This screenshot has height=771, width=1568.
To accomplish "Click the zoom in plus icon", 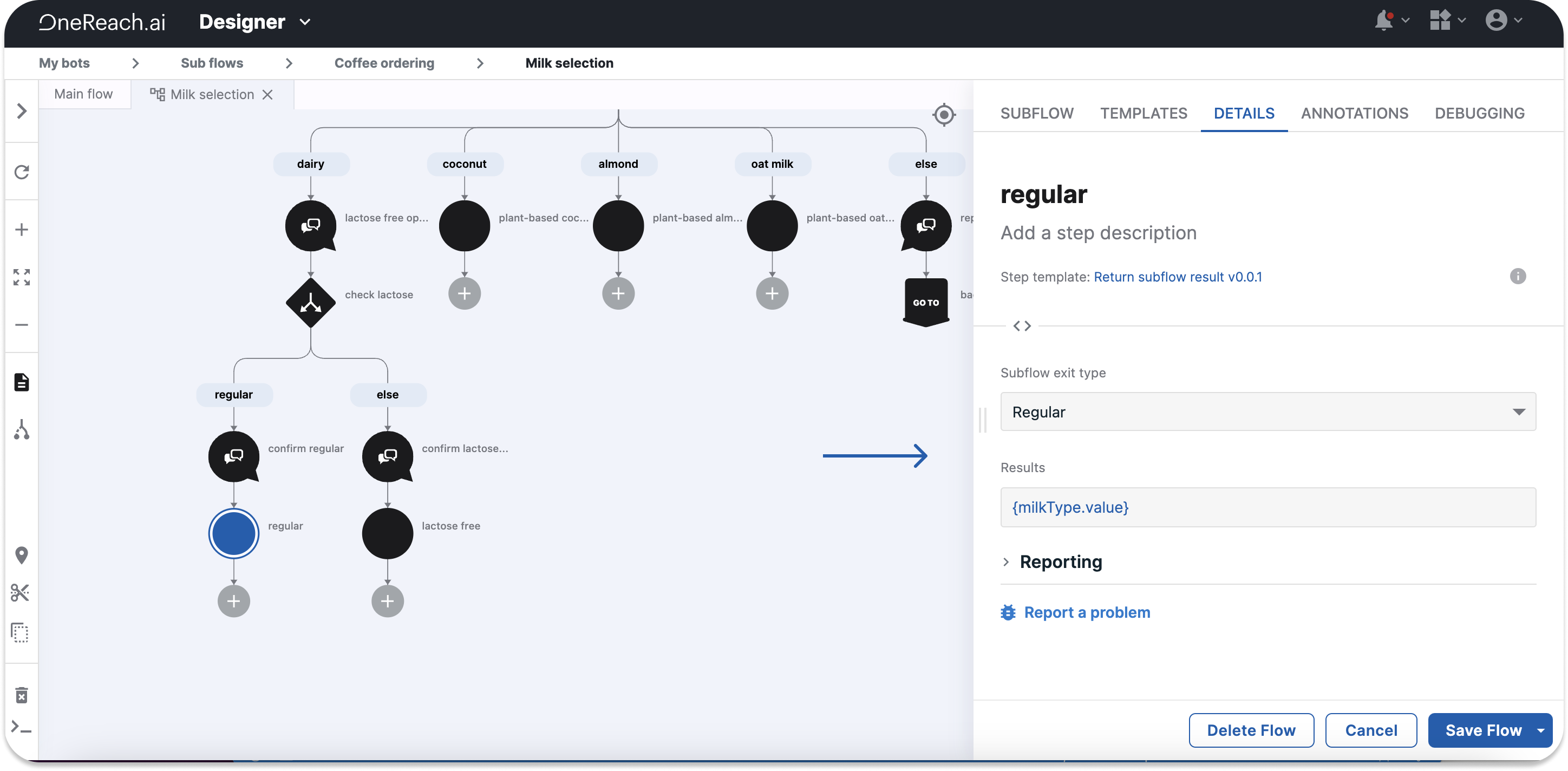I will click(22, 230).
